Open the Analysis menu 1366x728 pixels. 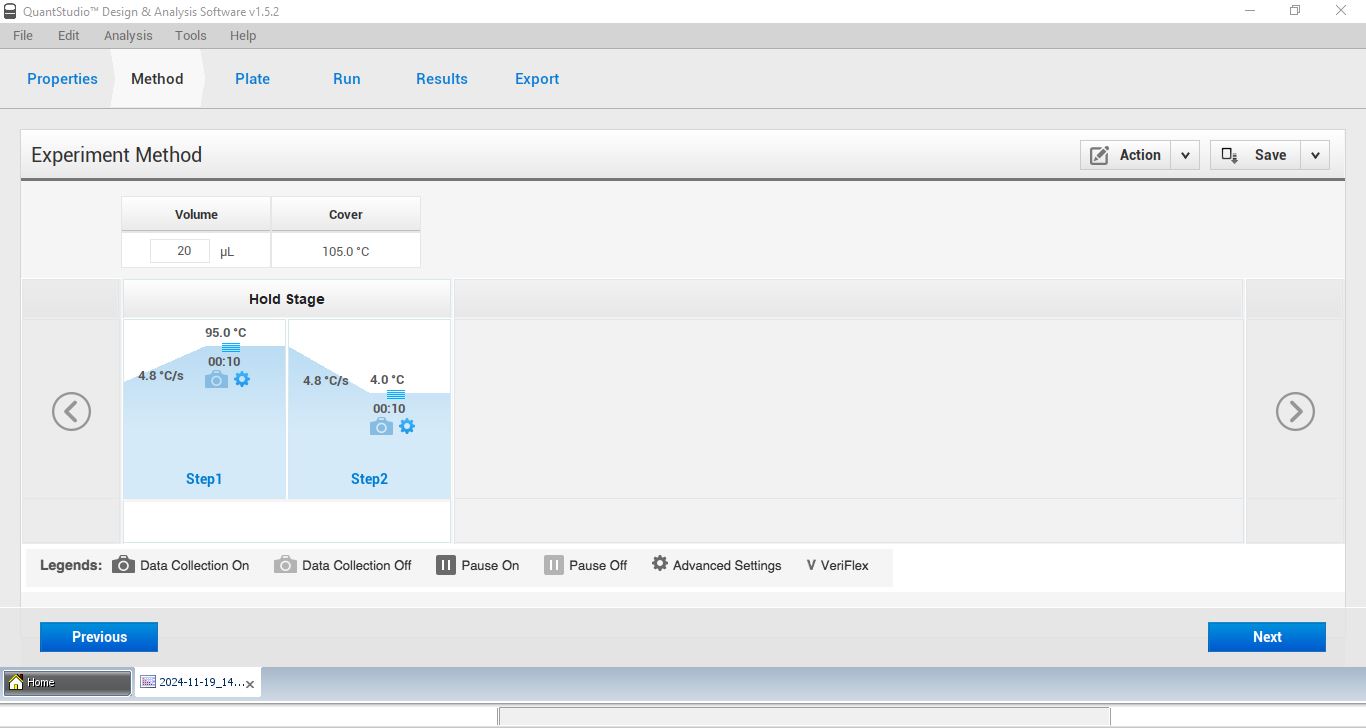(x=128, y=35)
